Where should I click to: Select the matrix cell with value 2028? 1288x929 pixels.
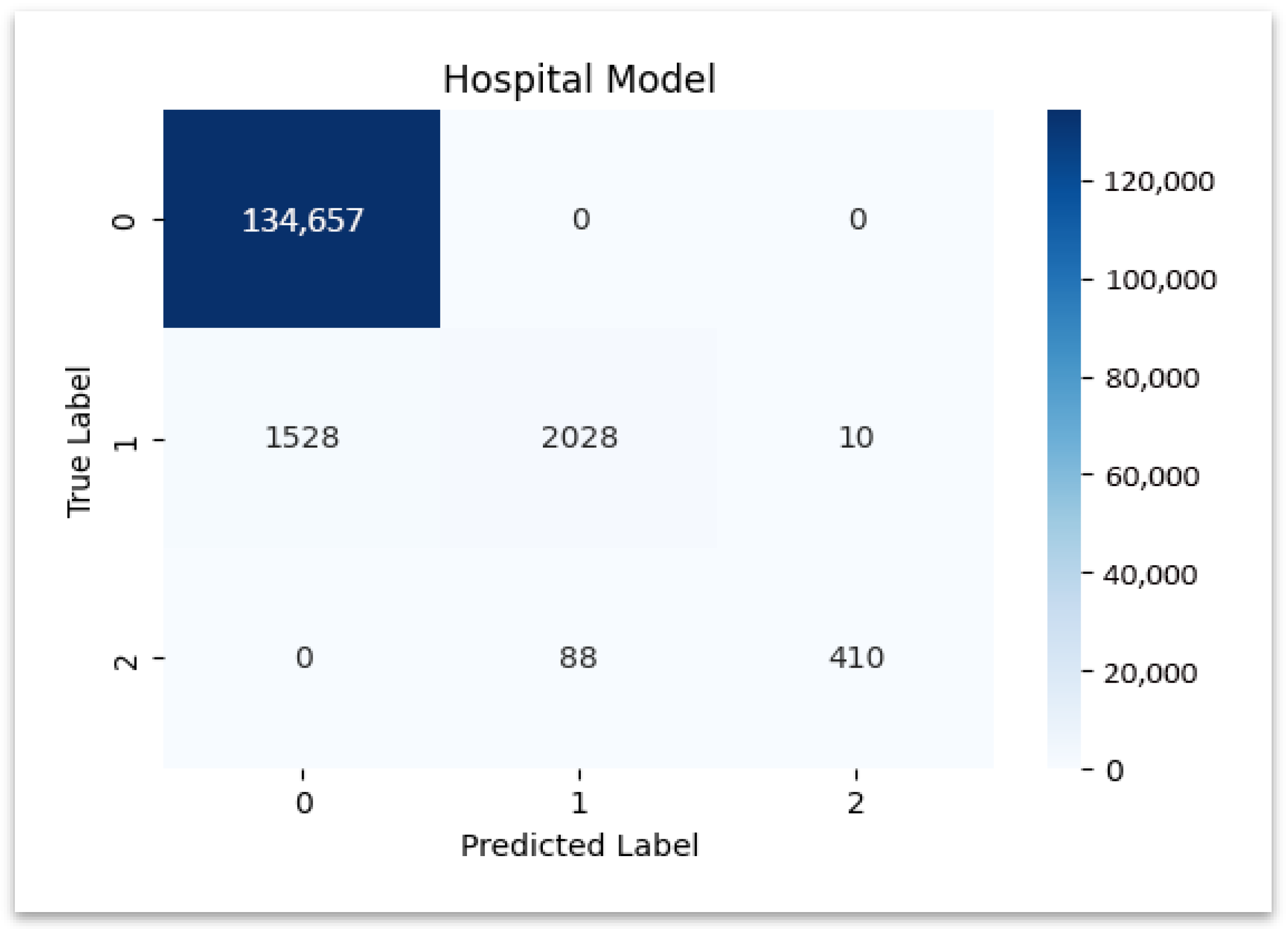pos(579,437)
